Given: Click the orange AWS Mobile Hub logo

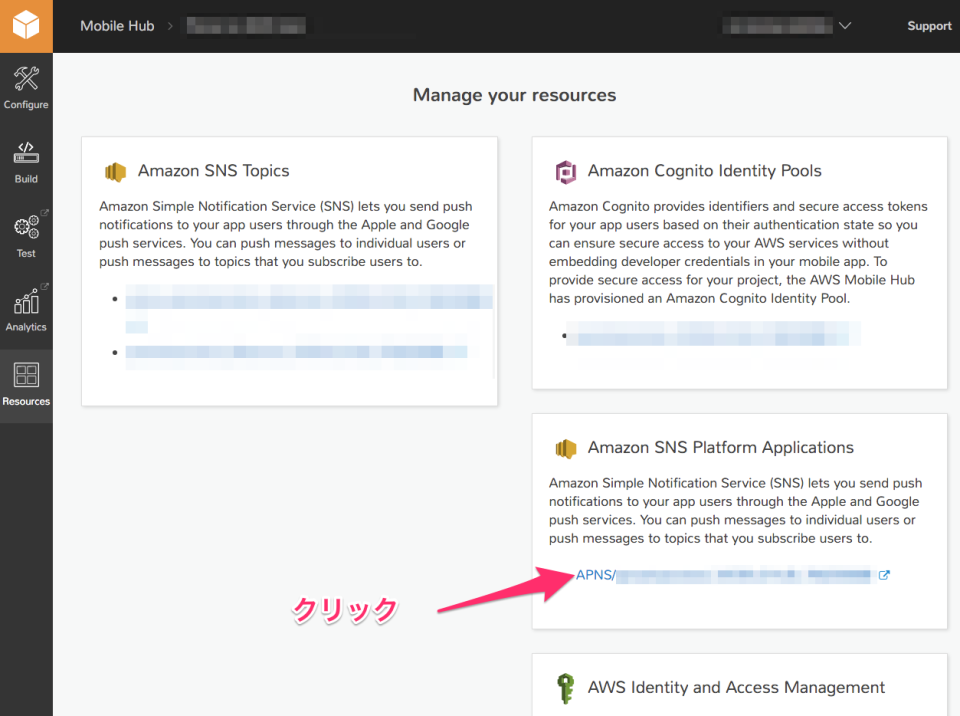Looking at the screenshot, I should (x=26, y=26).
